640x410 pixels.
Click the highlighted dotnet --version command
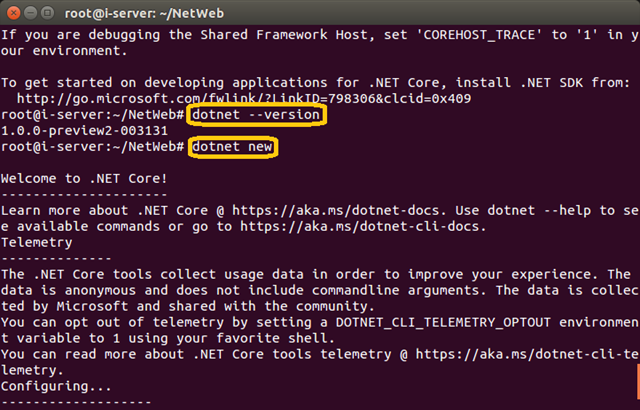(256, 115)
